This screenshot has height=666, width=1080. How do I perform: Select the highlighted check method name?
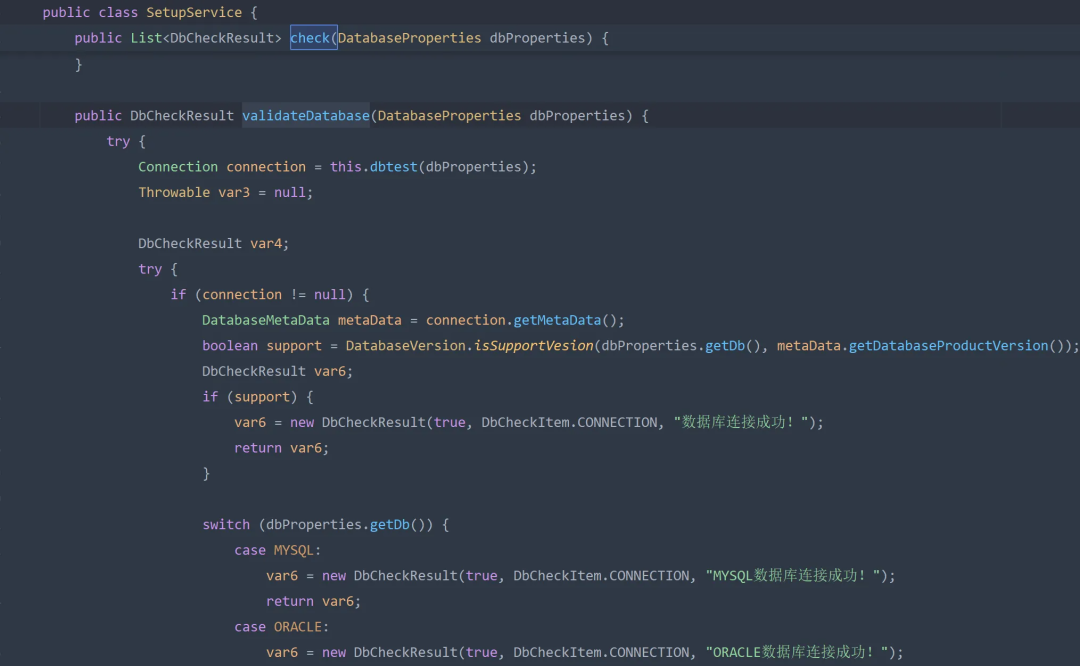(310, 38)
